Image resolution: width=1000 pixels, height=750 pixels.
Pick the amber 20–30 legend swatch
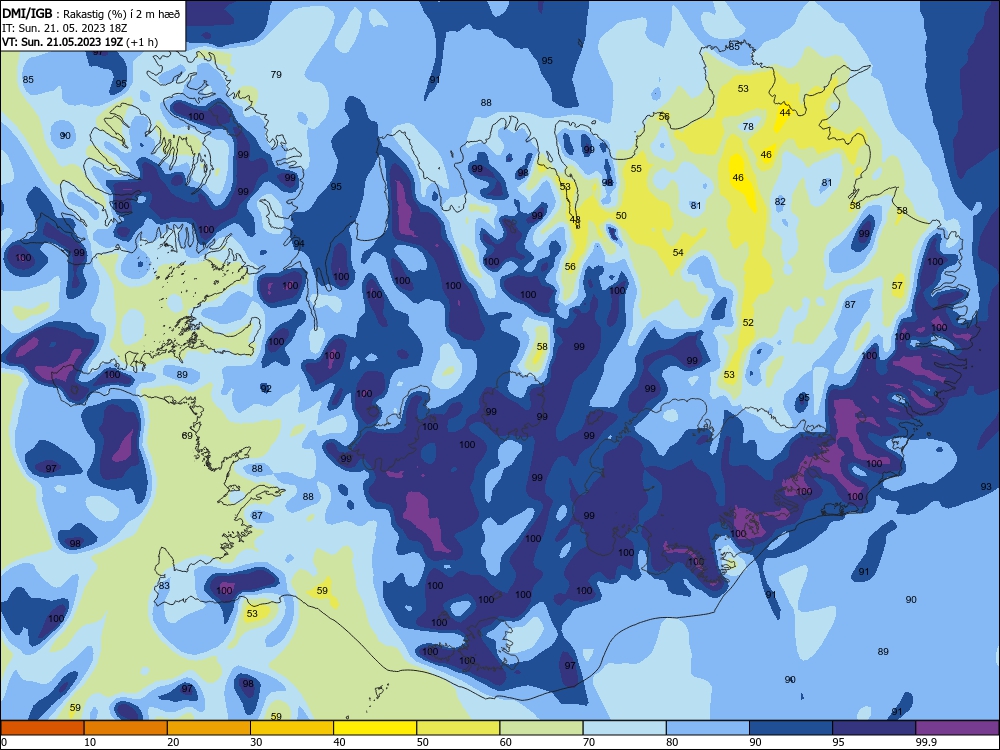tap(209, 728)
